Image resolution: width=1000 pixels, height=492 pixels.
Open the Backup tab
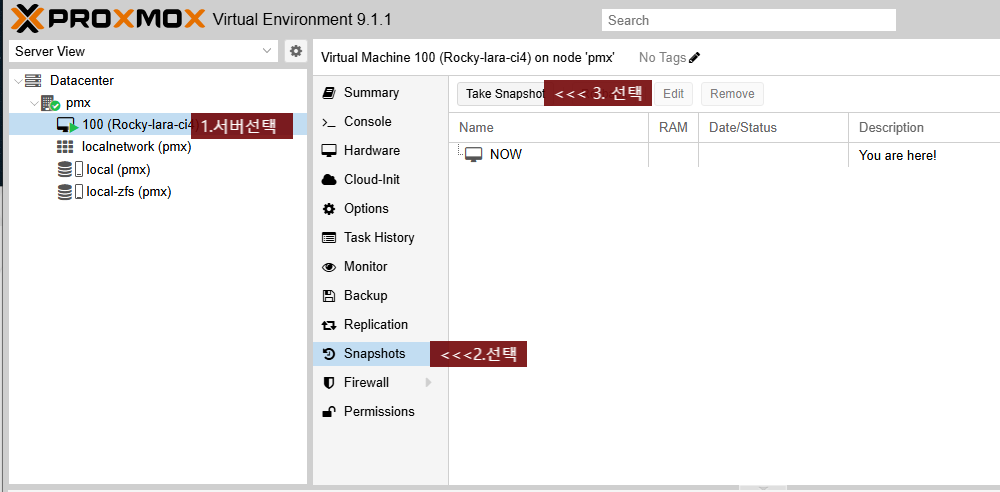click(x=381, y=295)
